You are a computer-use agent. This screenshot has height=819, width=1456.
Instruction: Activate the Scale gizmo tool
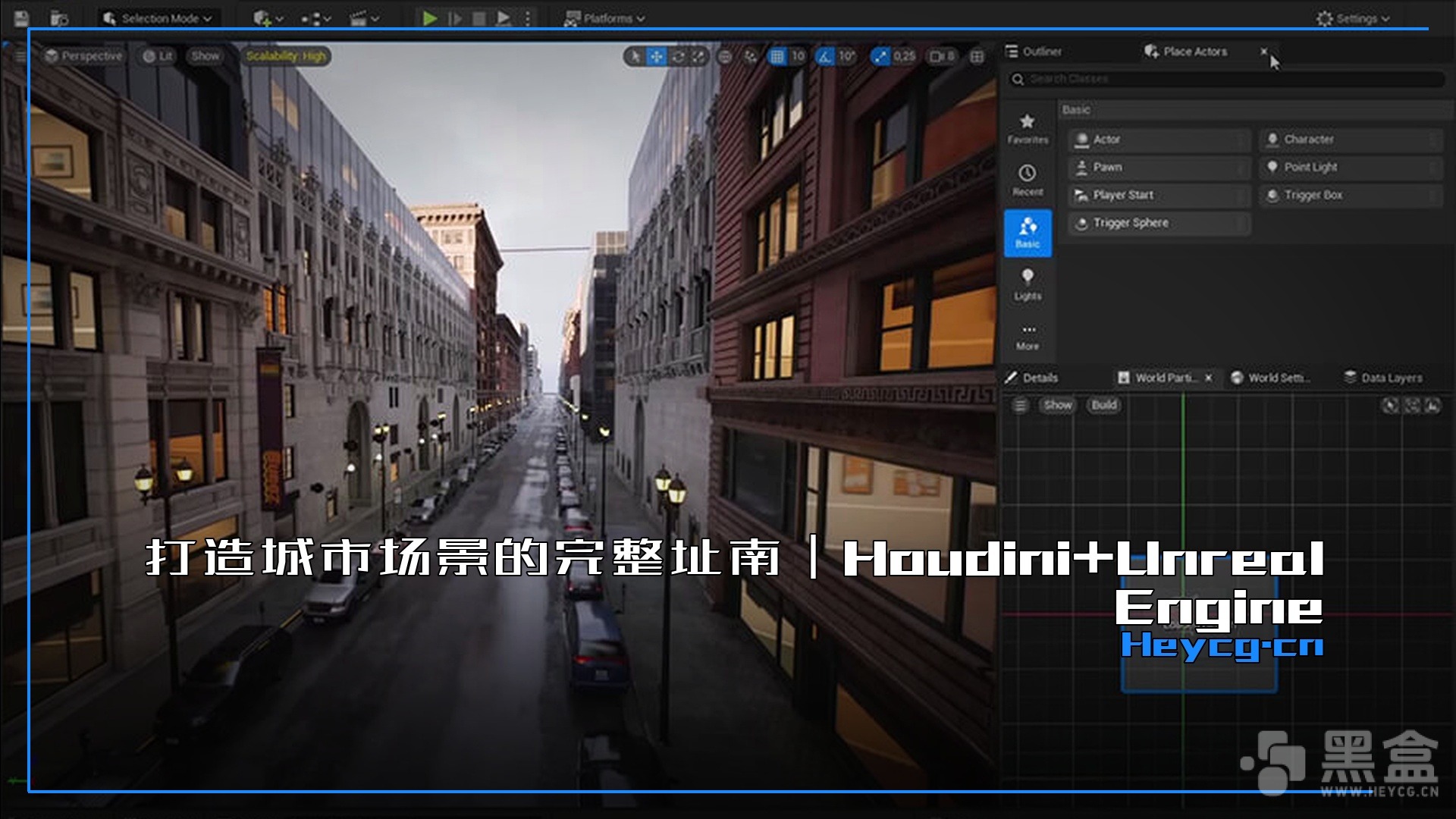698,56
